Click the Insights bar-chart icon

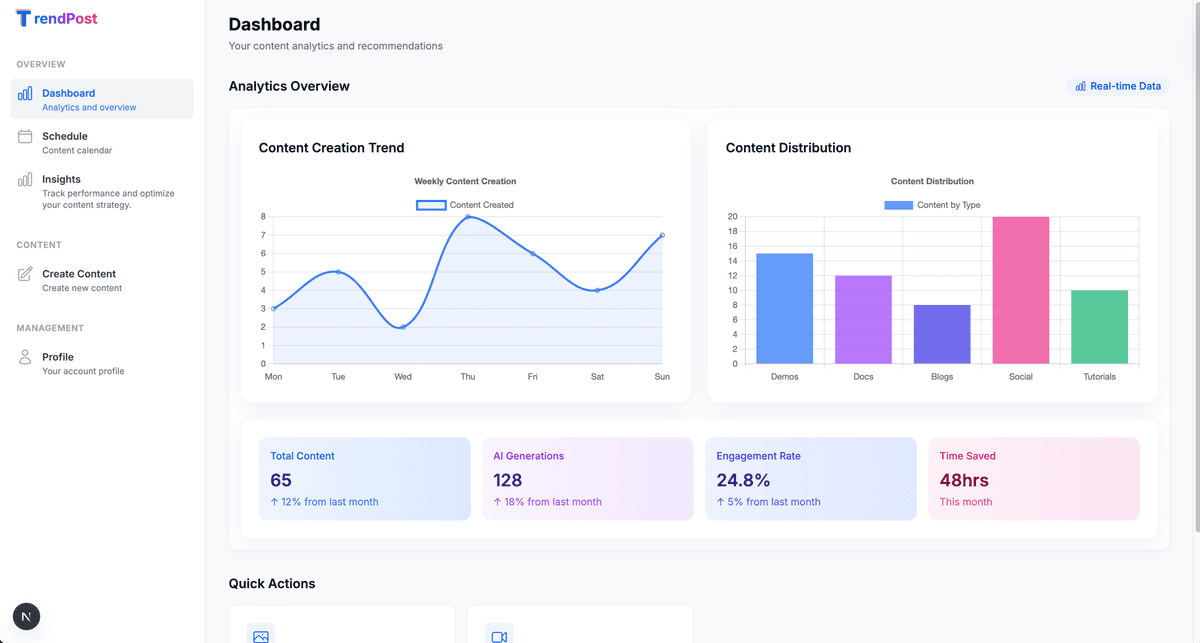[x=24, y=180]
